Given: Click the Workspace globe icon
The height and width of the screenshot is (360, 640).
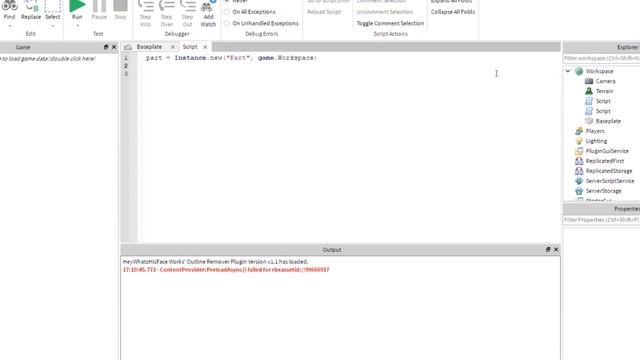Looking at the screenshot, I should [x=579, y=71].
